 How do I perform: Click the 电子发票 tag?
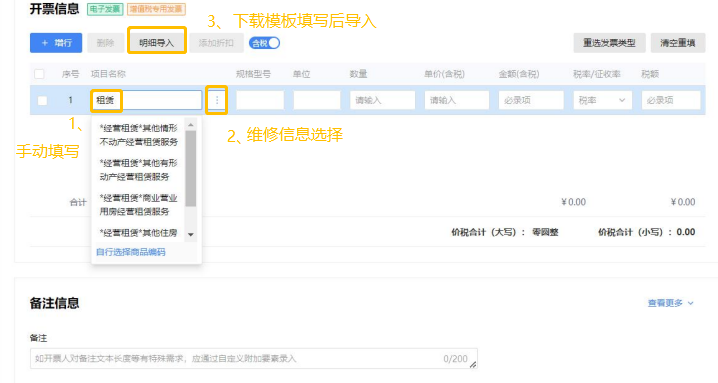(105, 9)
